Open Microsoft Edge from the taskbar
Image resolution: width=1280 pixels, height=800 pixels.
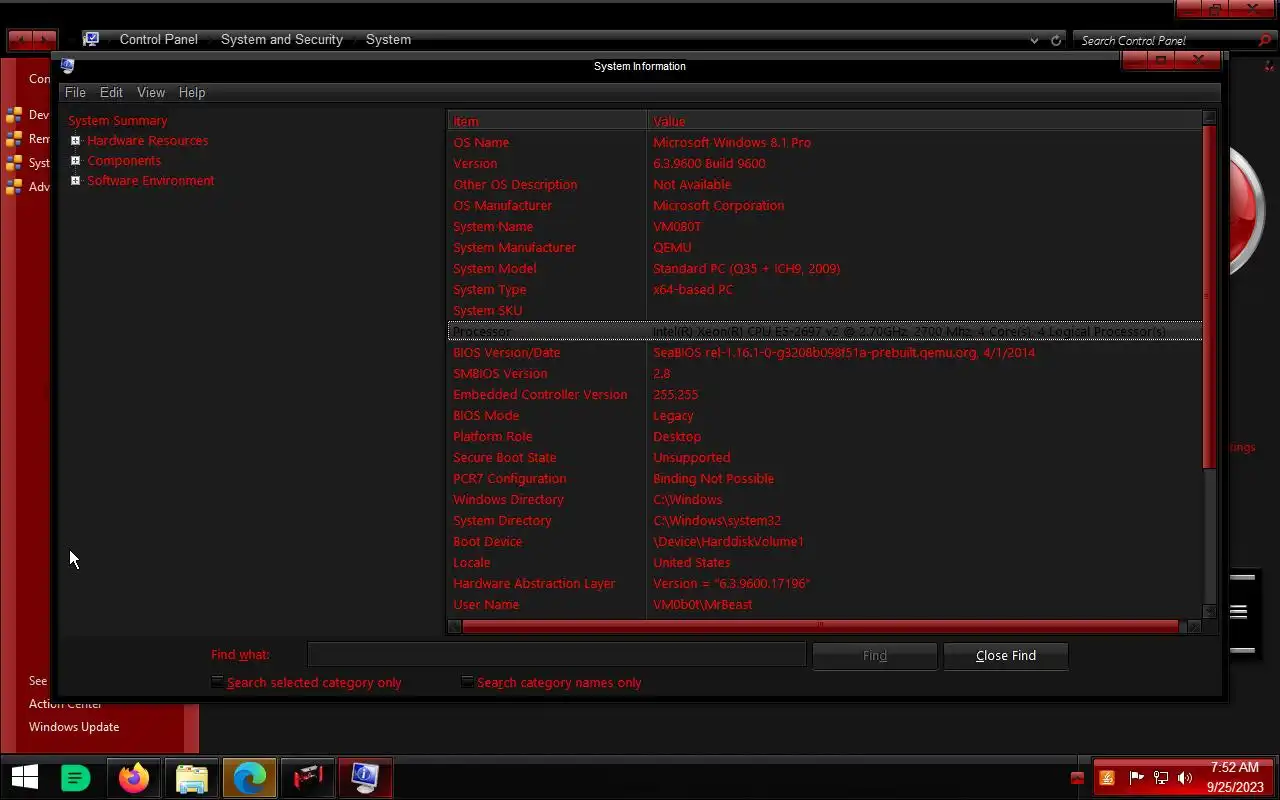click(x=249, y=777)
